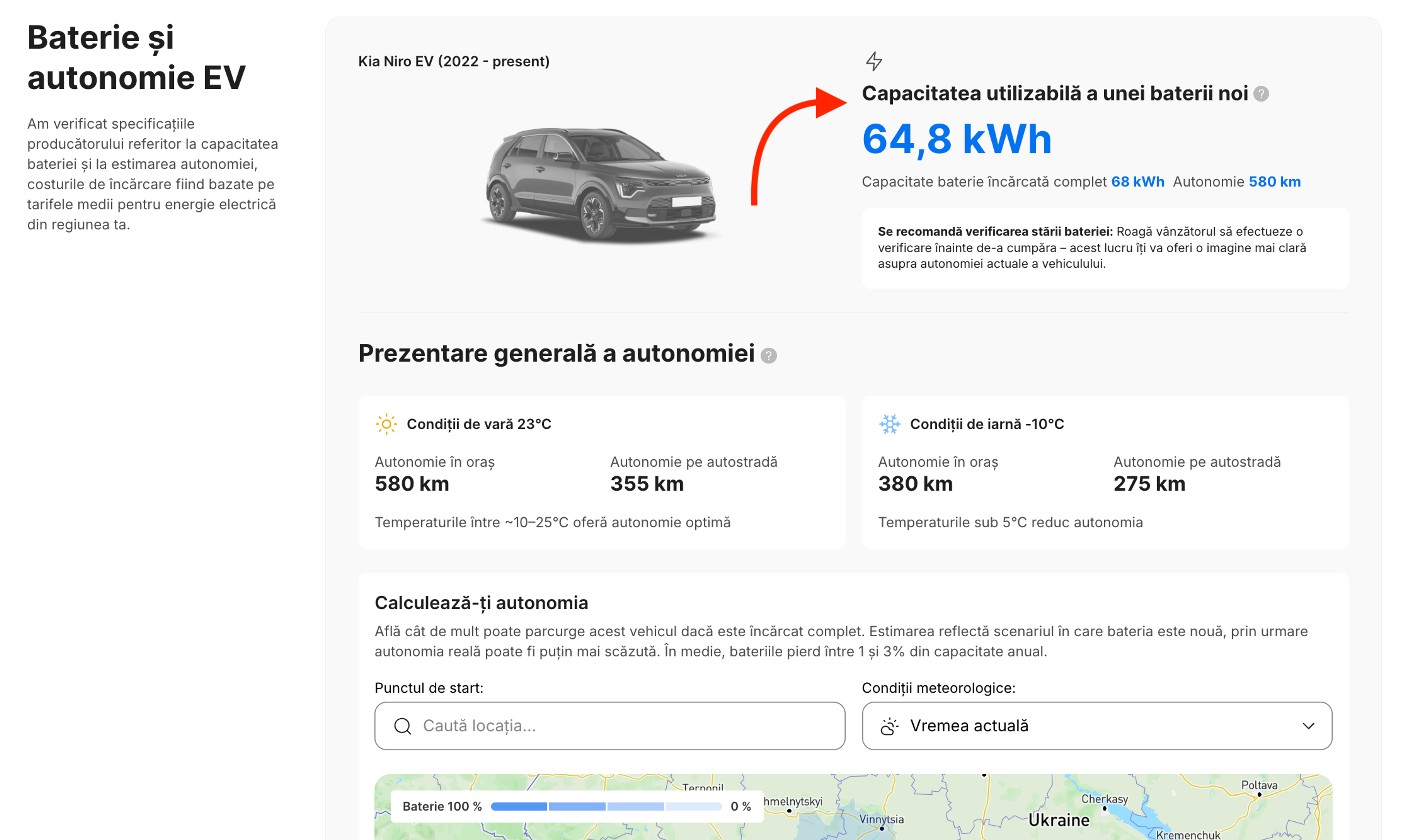Click the 580 km autonomy value link
The width and height of the screenshot is (1405, 840).
click(1274, 182)
